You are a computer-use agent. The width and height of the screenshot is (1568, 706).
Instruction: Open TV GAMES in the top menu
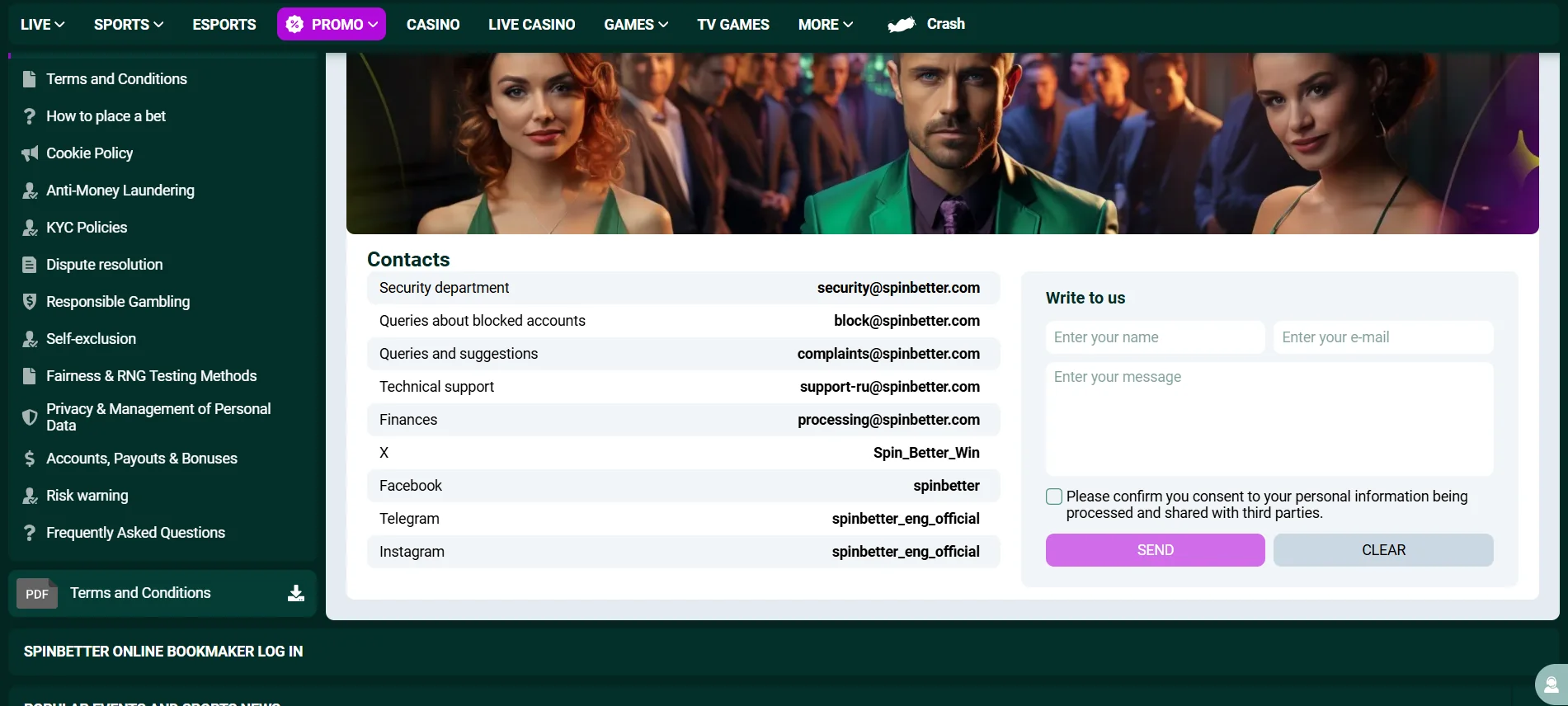733,25
